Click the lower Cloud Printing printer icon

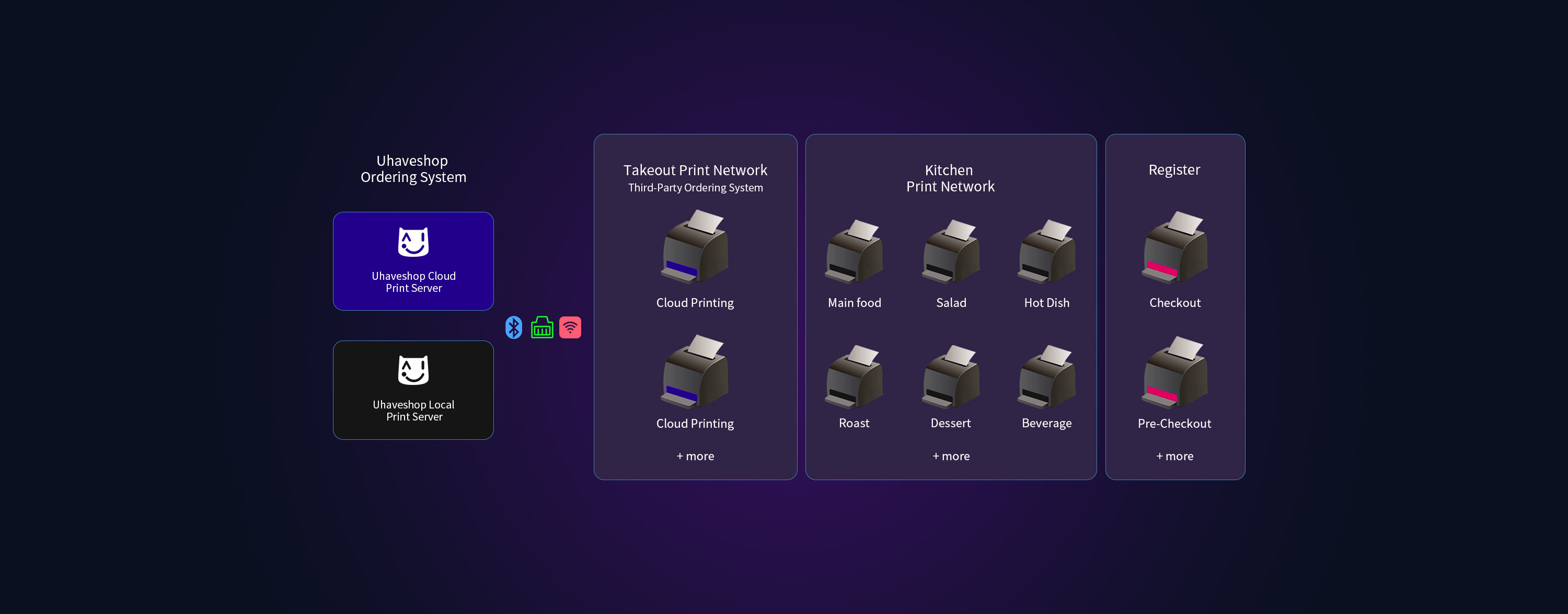click(x=695, y=371)
